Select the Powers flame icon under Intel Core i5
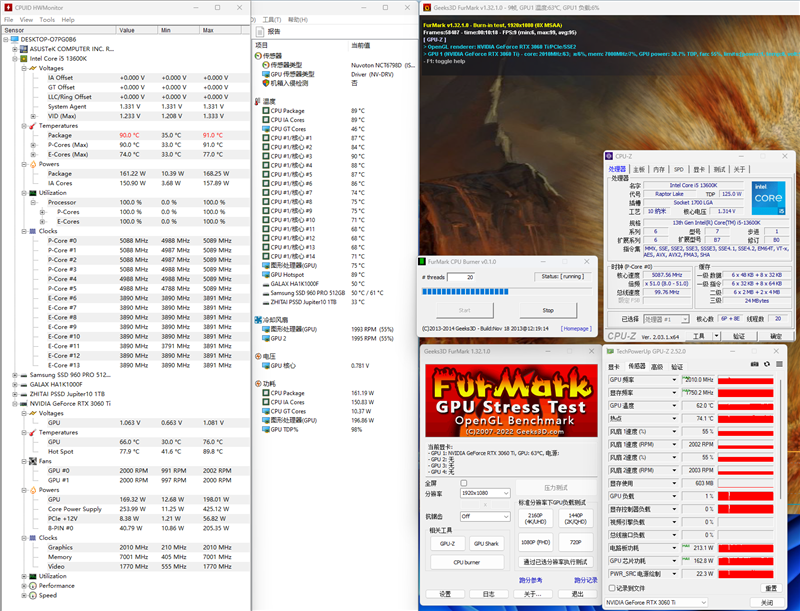Viewport: 800px width, 611px height. (x=34, y=164)
